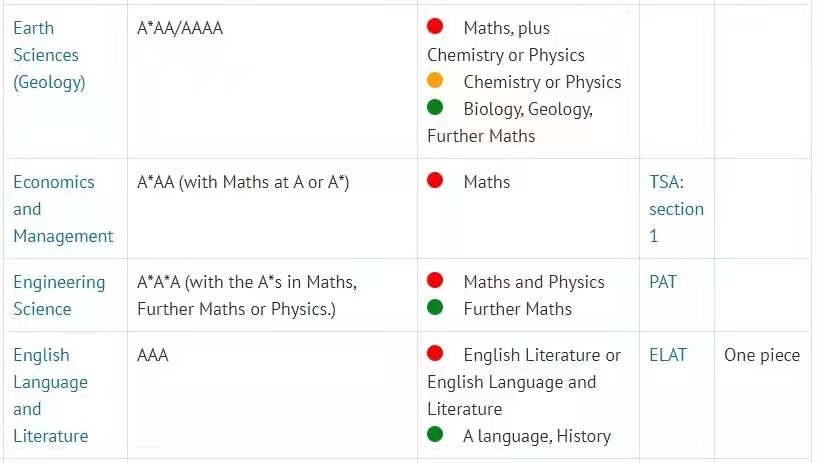This screenshot has width=820, height=463.
Task: Click the One piece written work cell
Action: (x=762, y=355)
